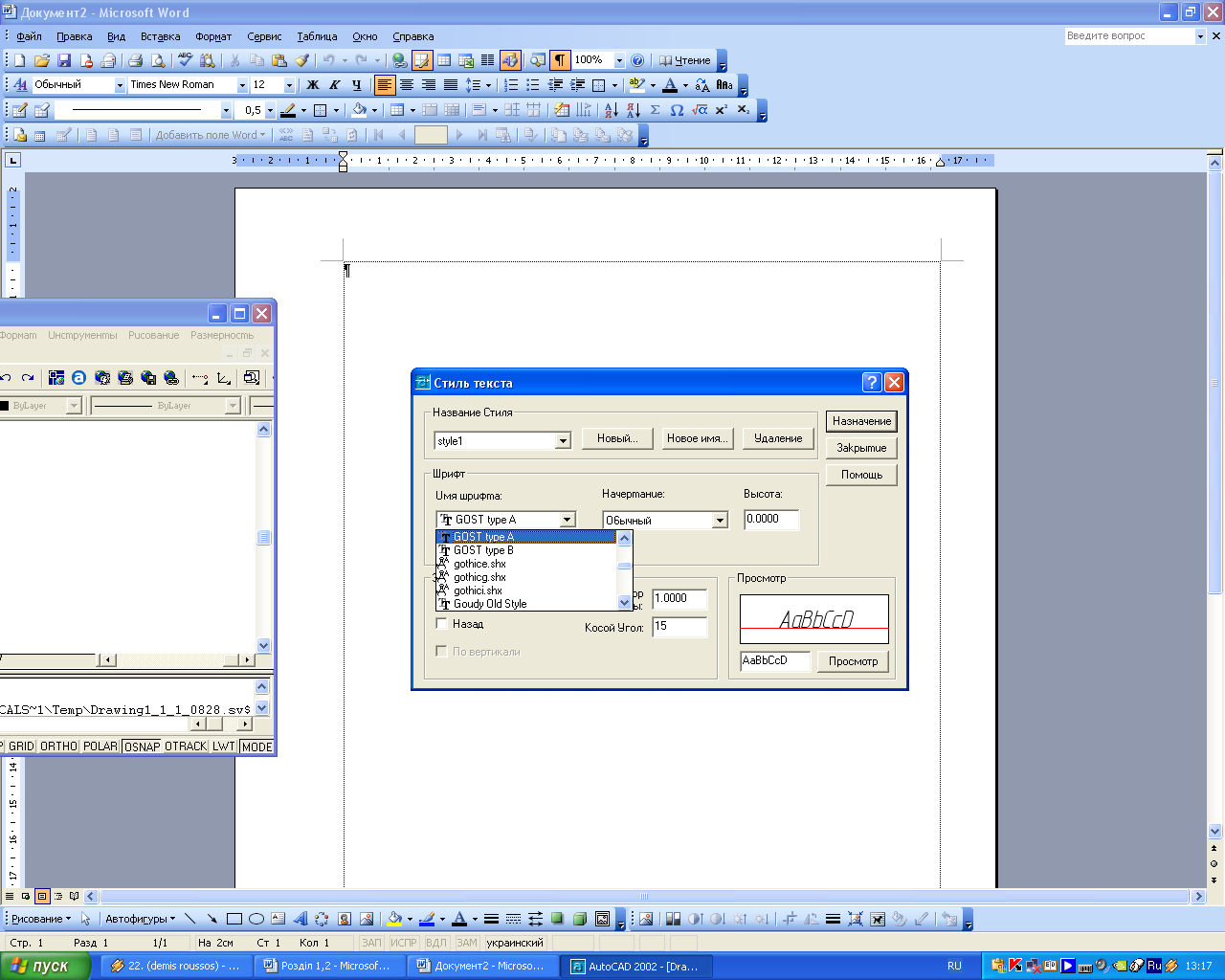Open Word Help question-mark icon
Image resolution: width=1225 pixels, height=980 pixels.
[x=638, y=60]
